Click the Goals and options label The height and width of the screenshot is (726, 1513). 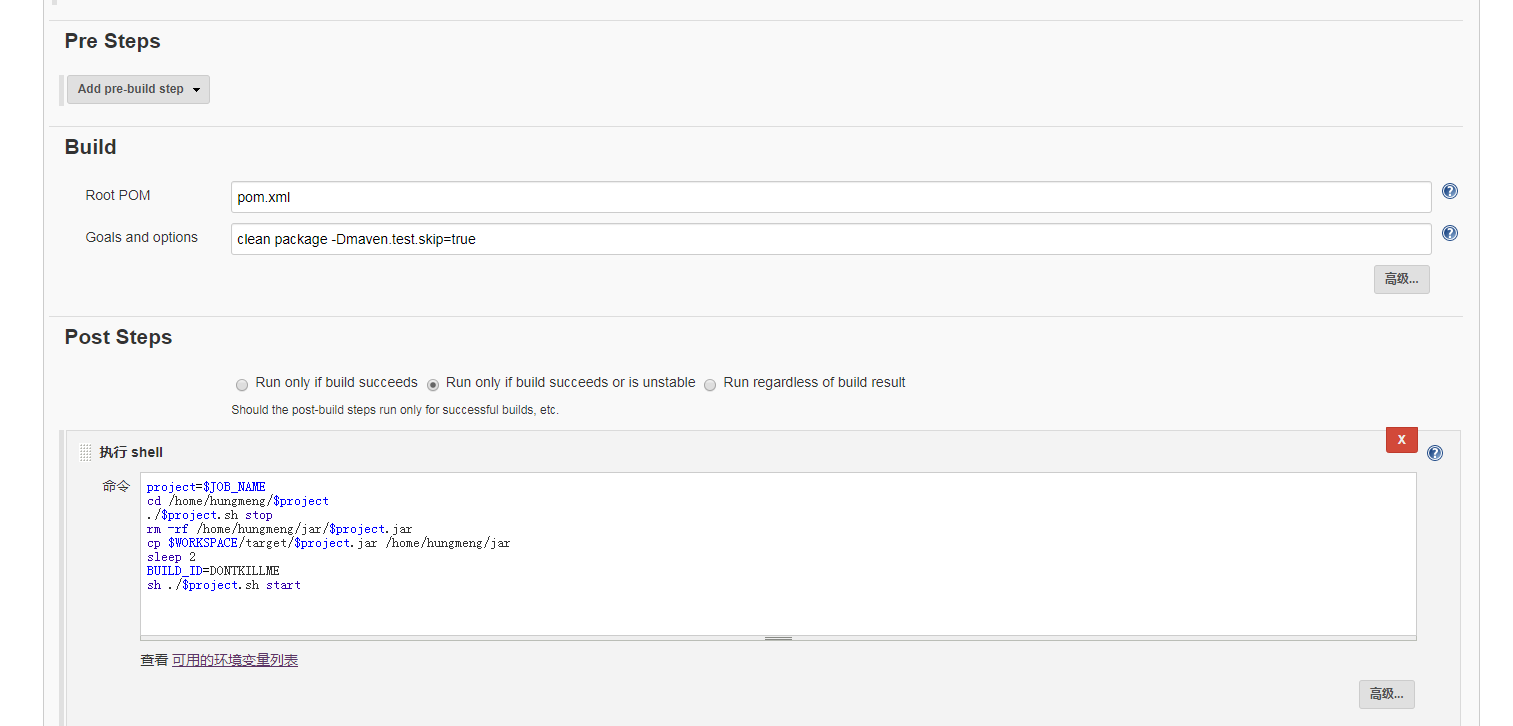click(142, 237)
